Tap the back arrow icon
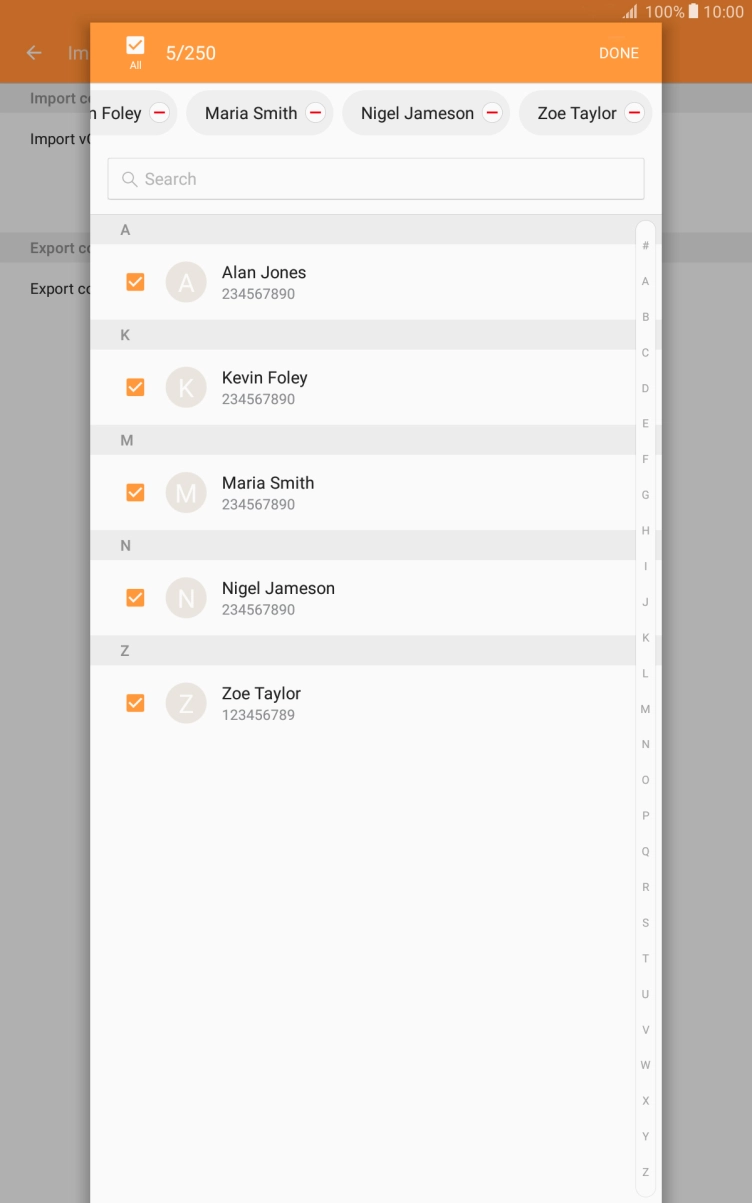The image size is (752, 1203). tap(35, 53)
